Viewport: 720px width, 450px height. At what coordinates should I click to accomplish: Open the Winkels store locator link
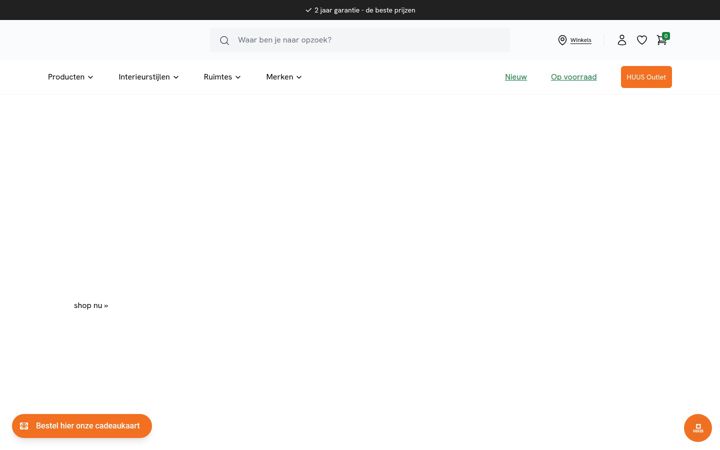click(580, 40)
